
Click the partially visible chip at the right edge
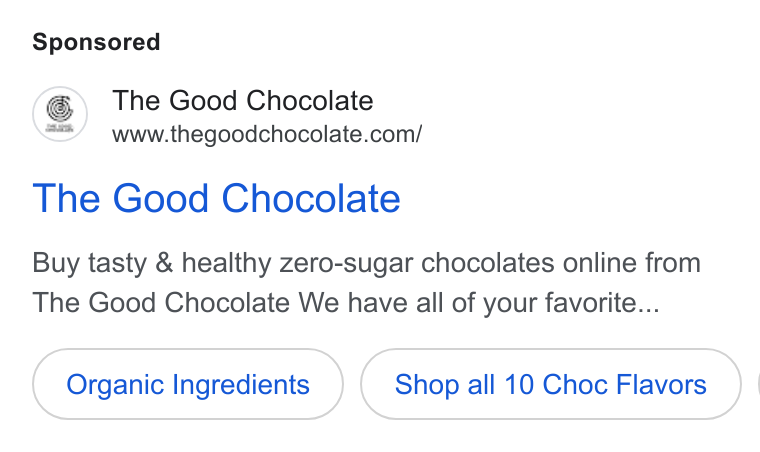coord(759,384)
